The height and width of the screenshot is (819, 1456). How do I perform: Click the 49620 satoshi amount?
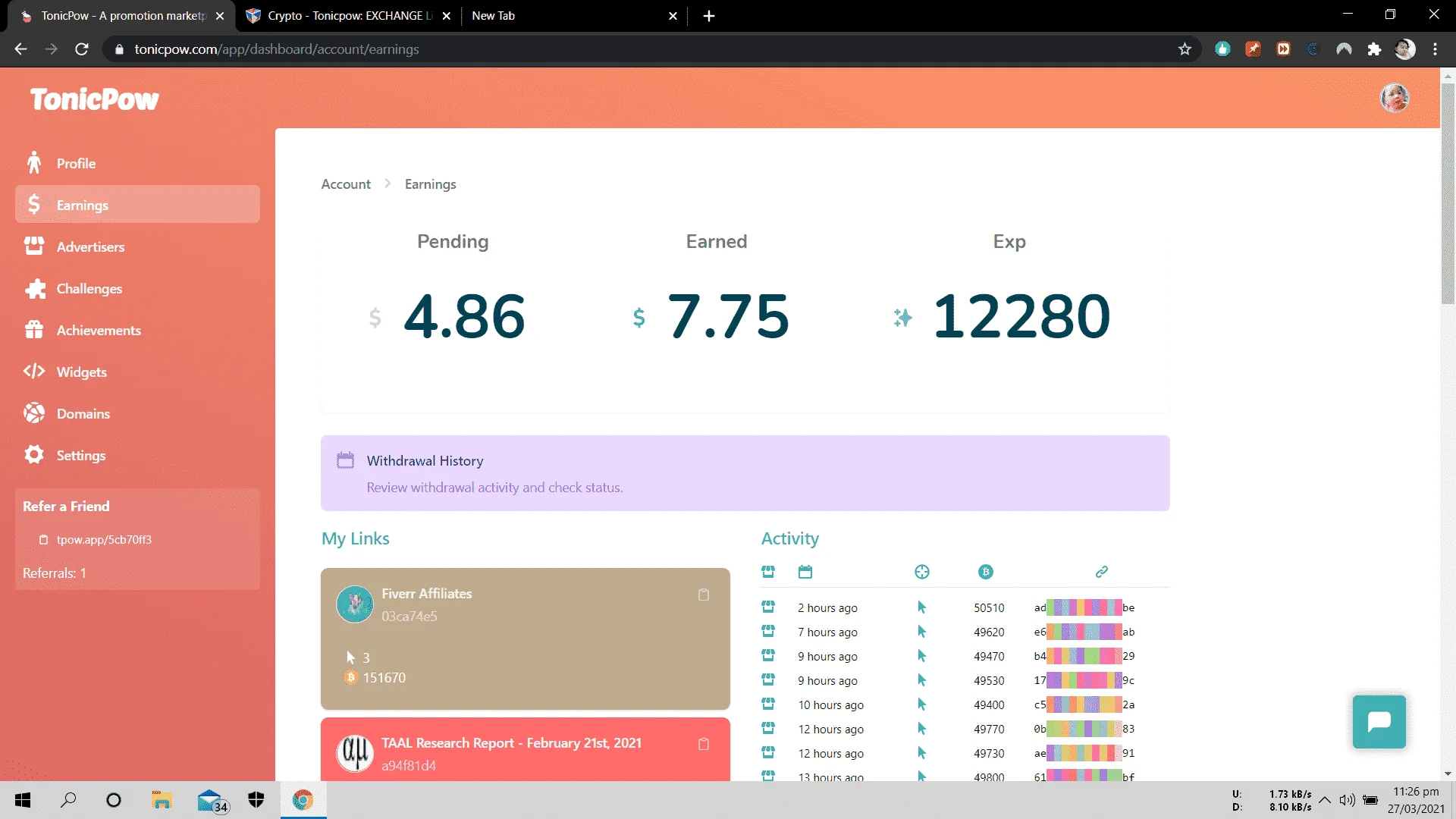point(989,632)
